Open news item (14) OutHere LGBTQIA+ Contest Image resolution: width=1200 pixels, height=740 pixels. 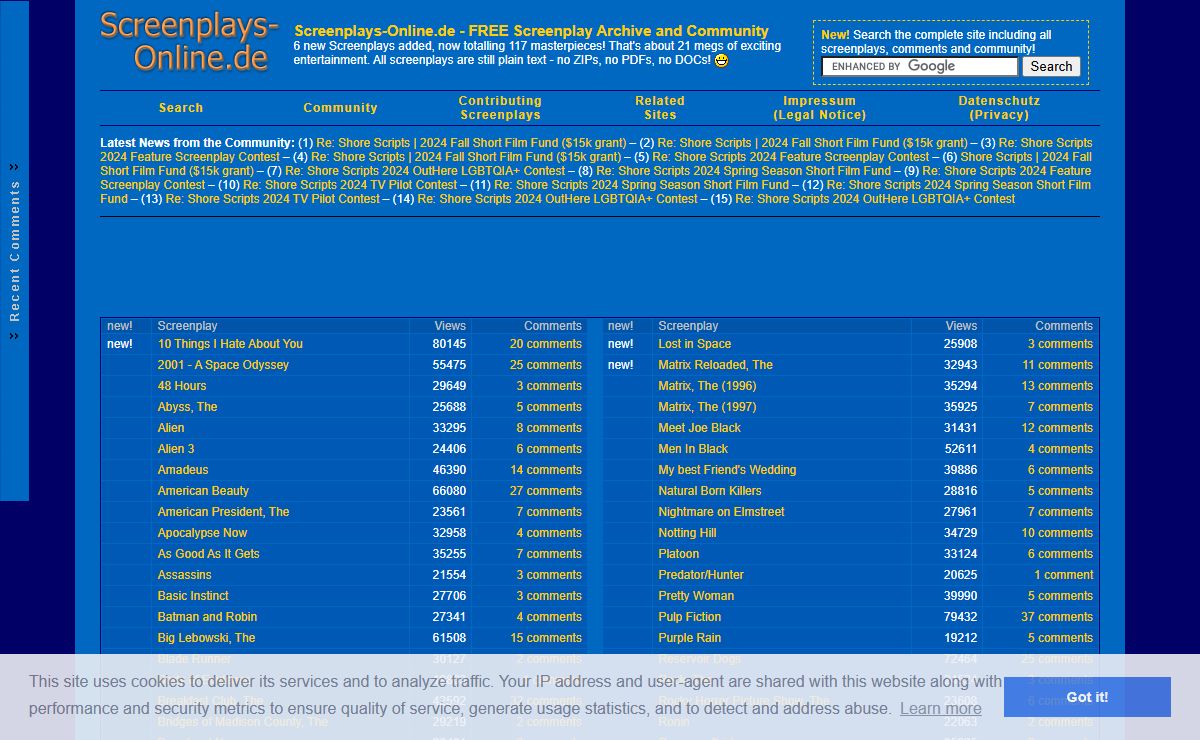coord(557,199)
